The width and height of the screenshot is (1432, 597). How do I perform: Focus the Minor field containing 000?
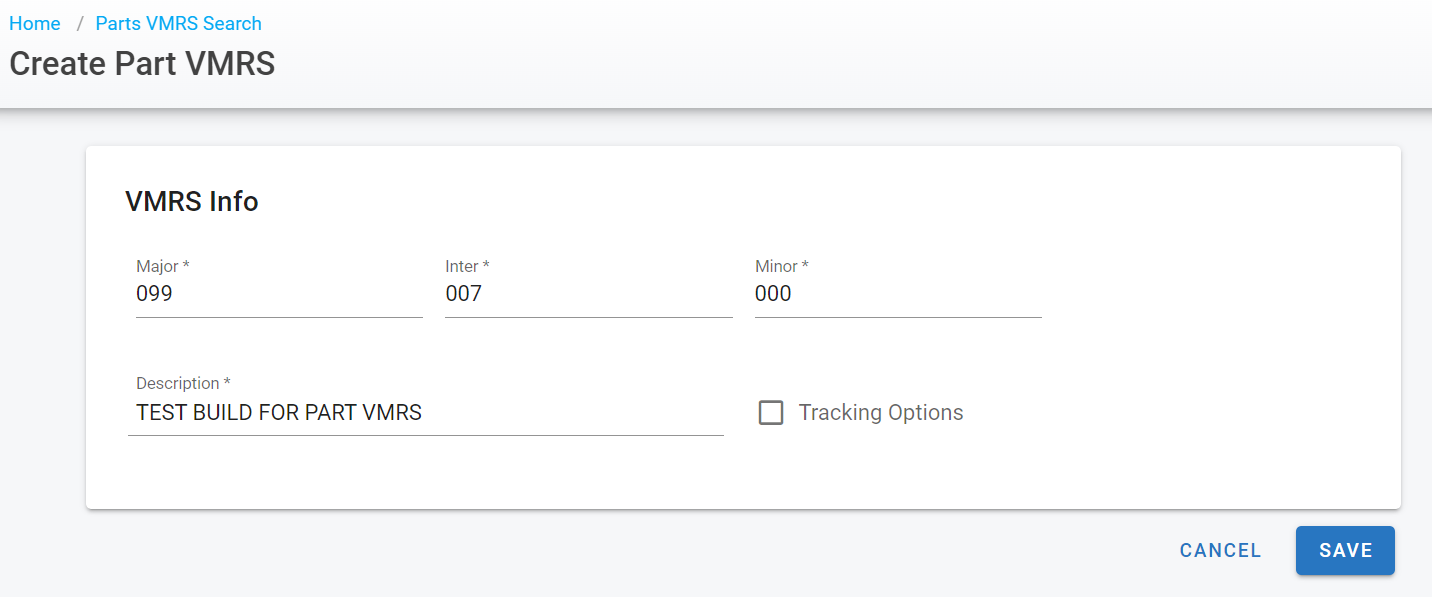pos(897,294)
